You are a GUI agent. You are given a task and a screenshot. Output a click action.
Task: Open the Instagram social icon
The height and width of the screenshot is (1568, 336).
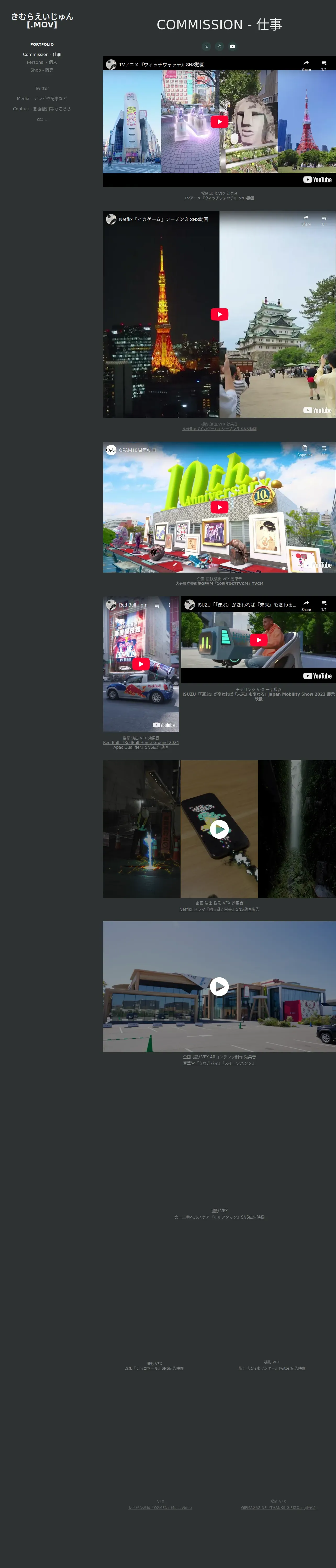coord(220,46)
